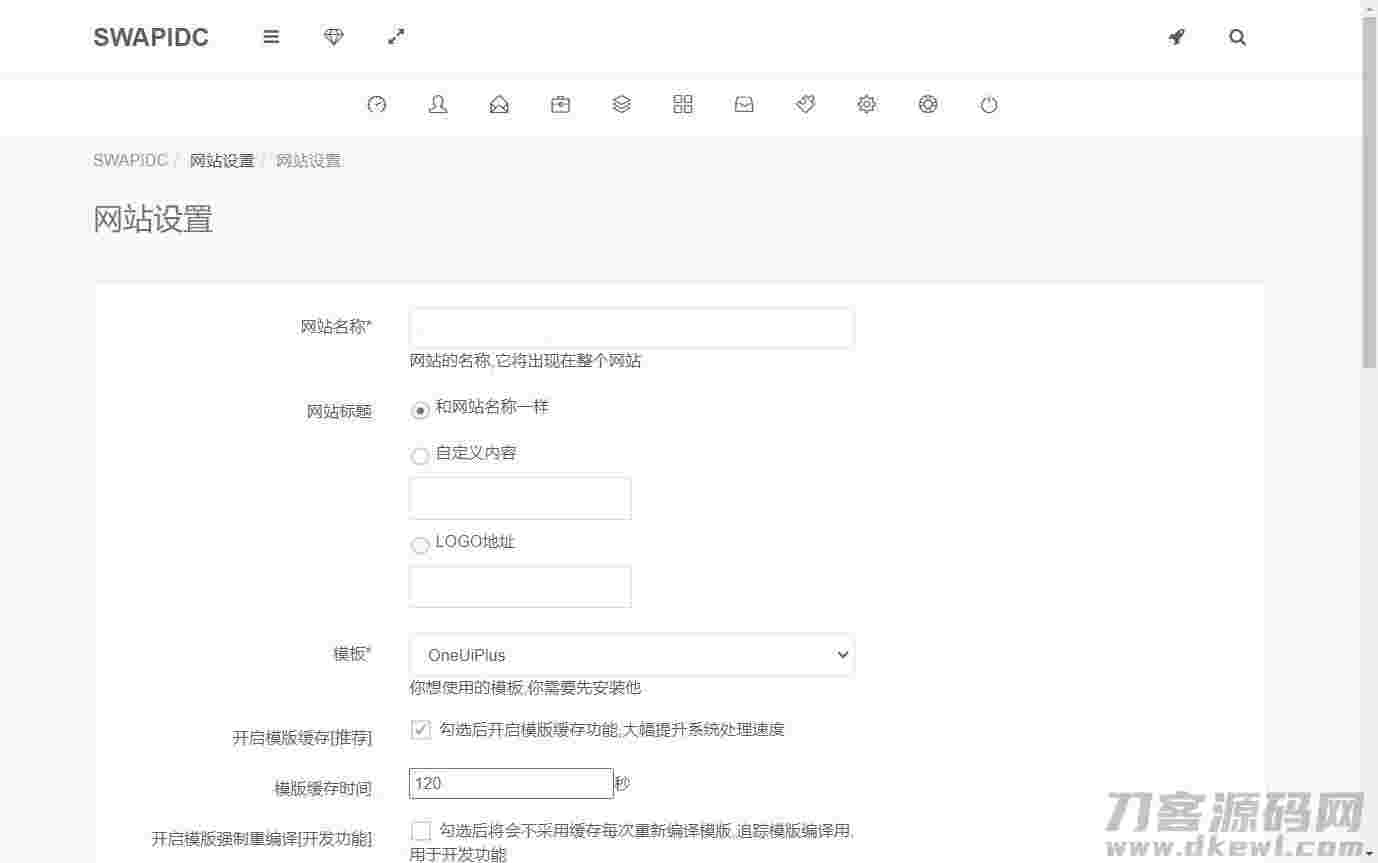This screenshot has height=863, width=1378.
Task: Click the power logout icon
Action: 989,104
